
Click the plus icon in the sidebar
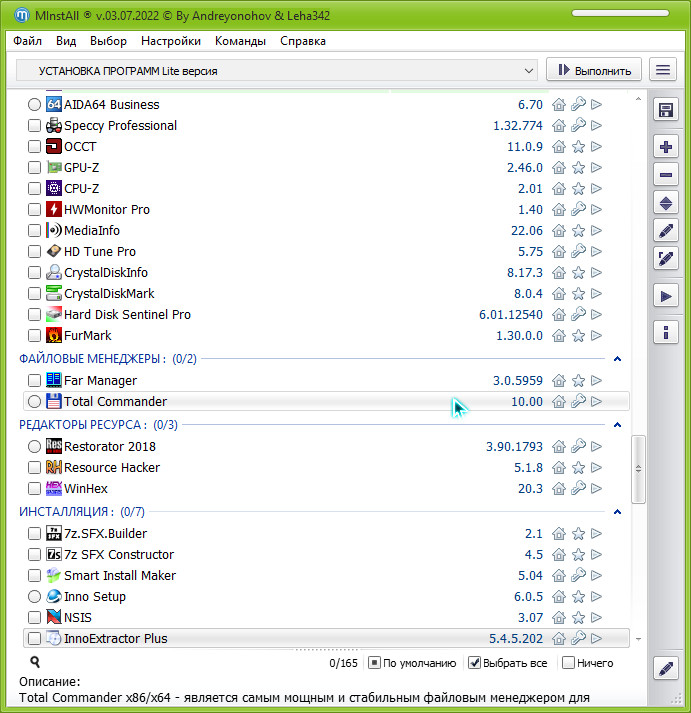[666, 147]
